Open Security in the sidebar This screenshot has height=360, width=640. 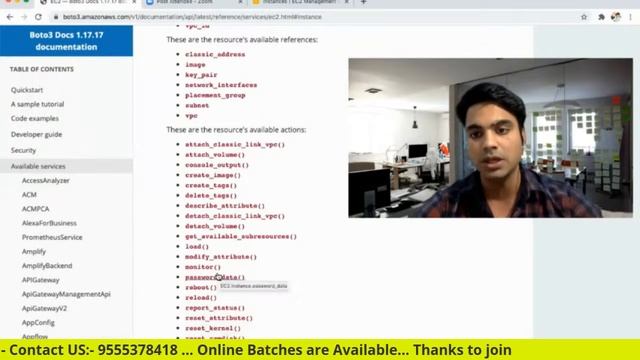23,150
